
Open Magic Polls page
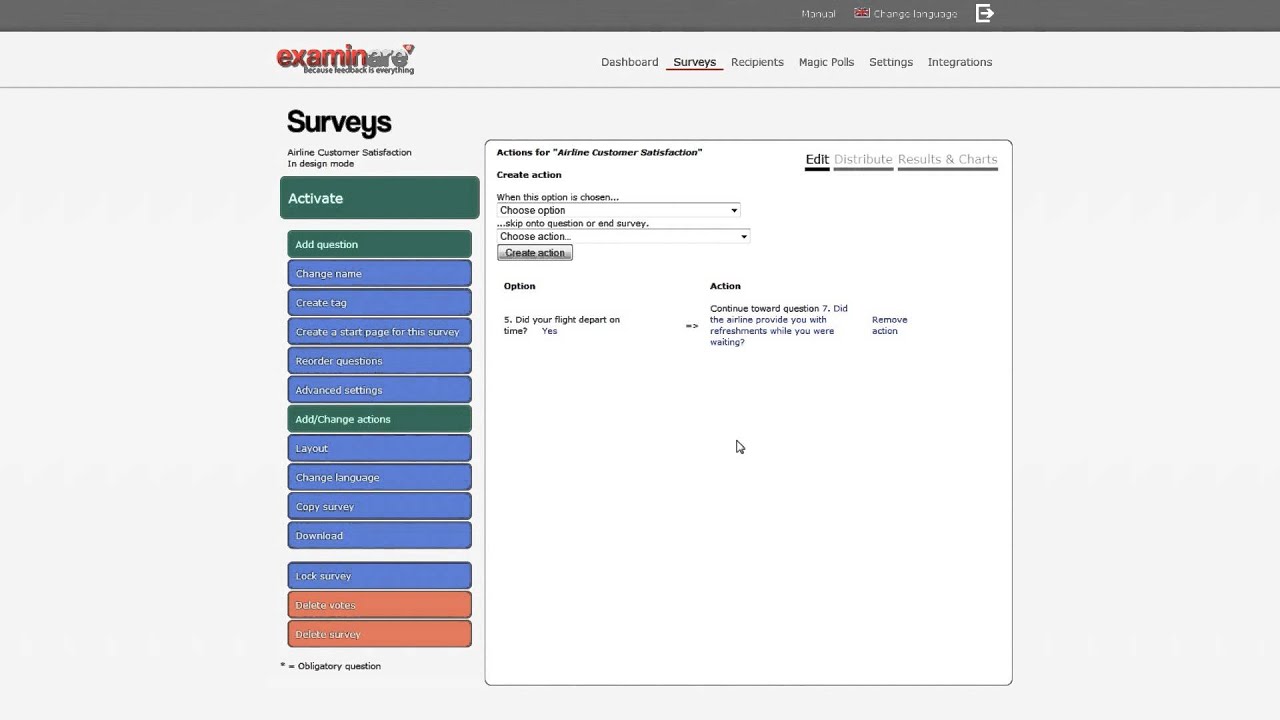click(x=826, y=62)
